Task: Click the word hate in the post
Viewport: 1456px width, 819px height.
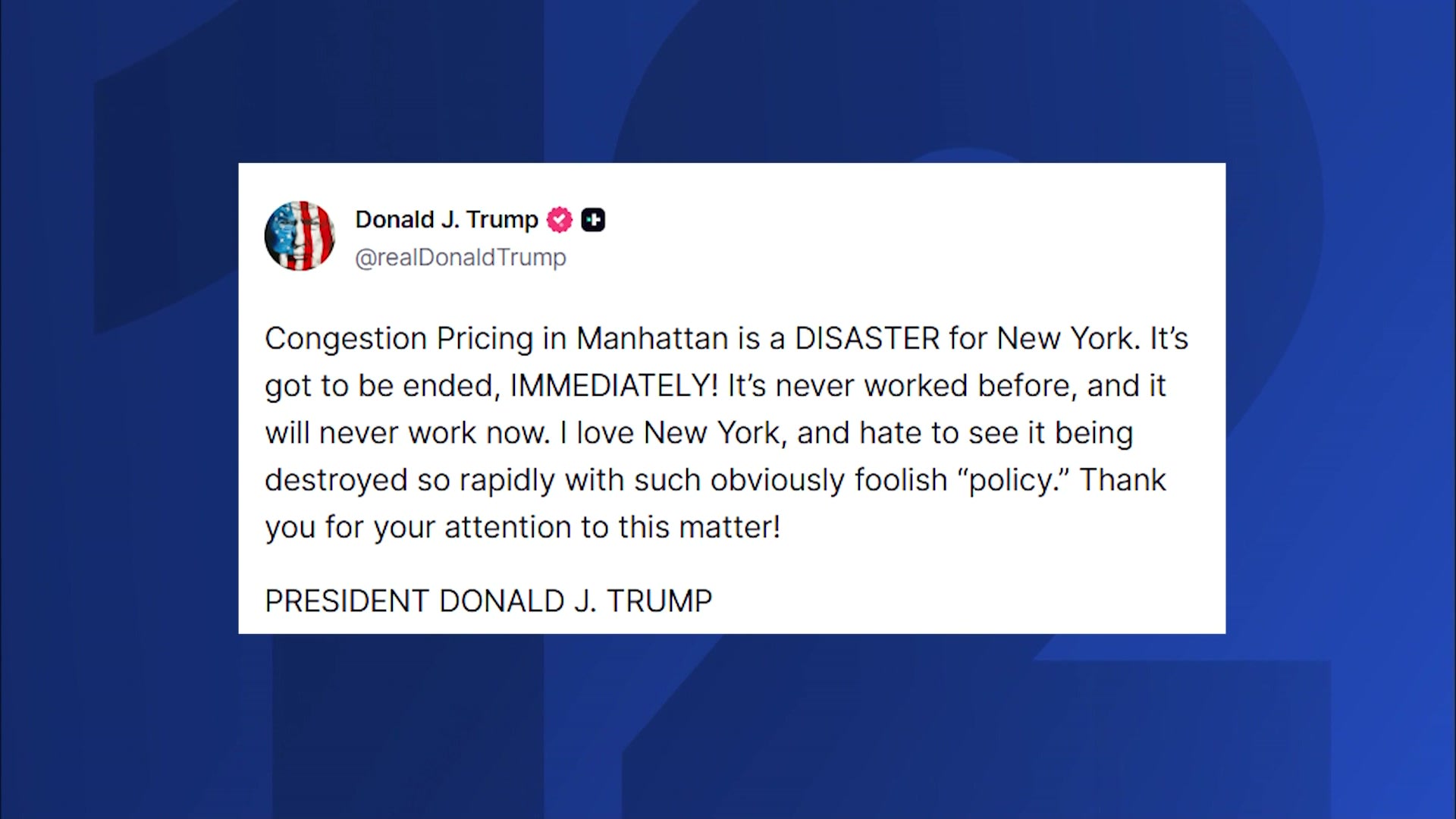Action: (x=890, y=433)
